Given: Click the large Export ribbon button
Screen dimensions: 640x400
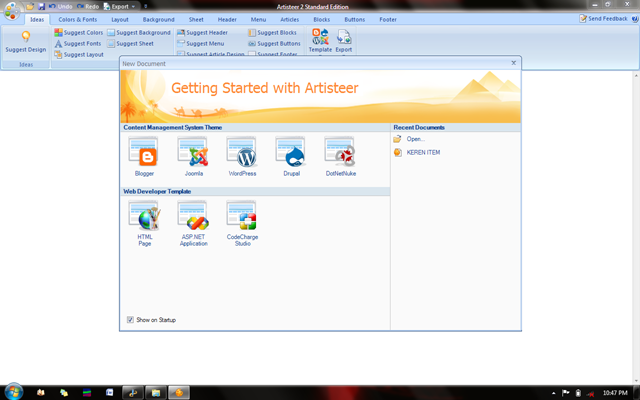Looking at the screenshot, I should [x=344, y=41].
